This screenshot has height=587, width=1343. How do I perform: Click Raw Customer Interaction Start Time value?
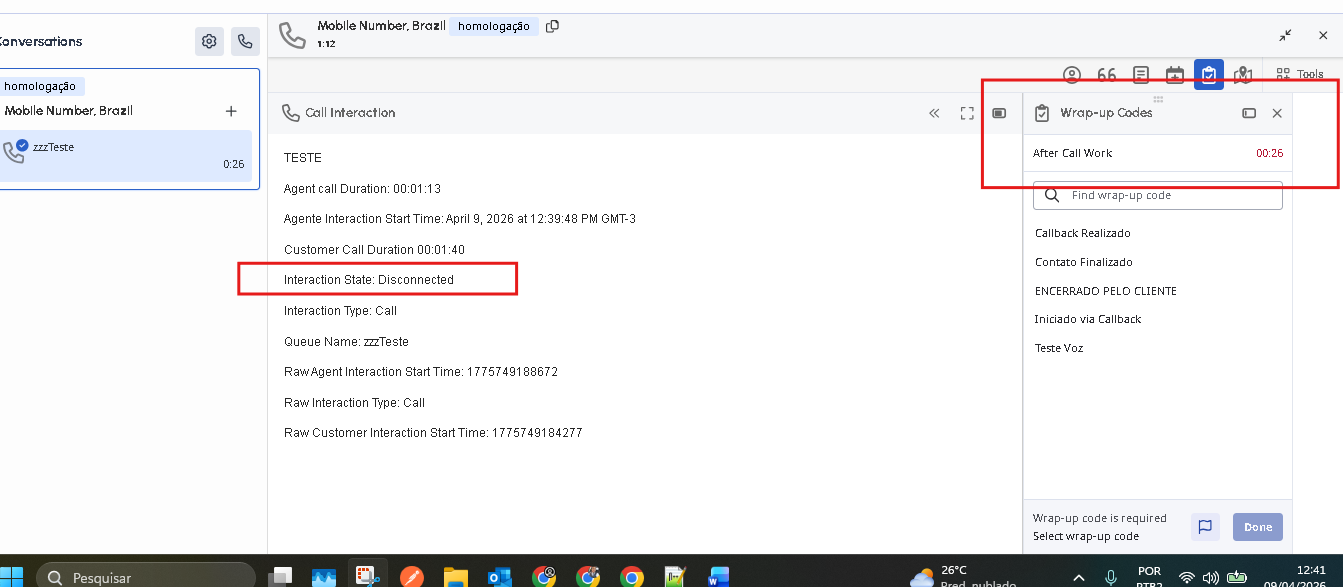point(537,433)
